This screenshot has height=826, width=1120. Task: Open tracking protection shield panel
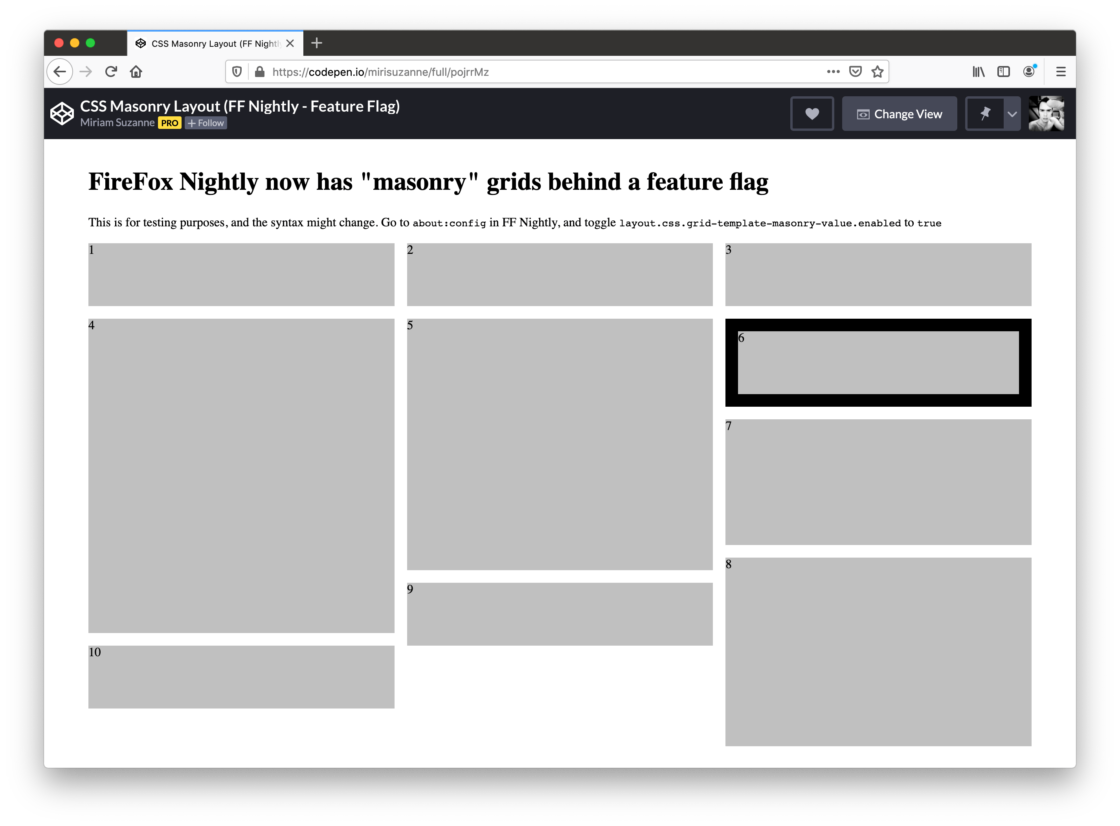(237, 72)
